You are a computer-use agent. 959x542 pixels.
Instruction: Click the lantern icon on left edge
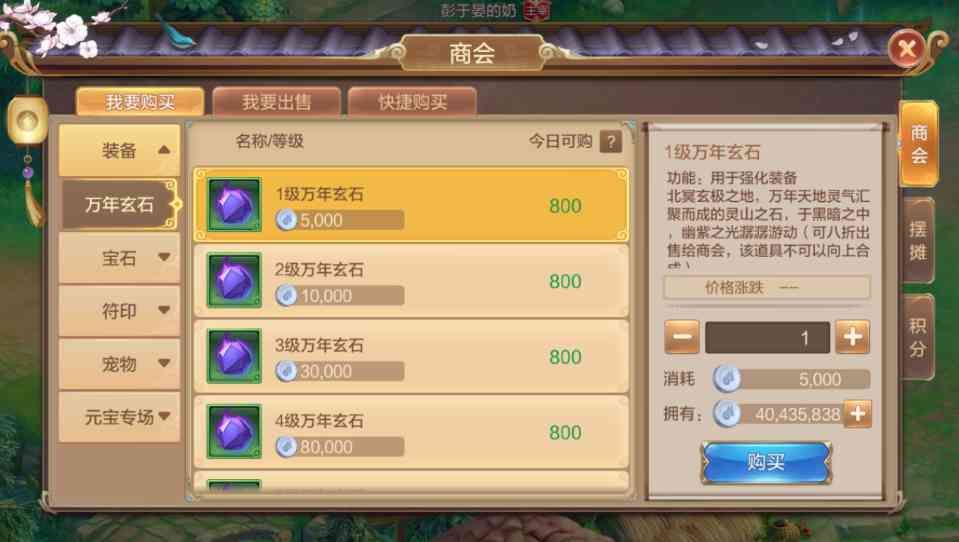(28, 121)
